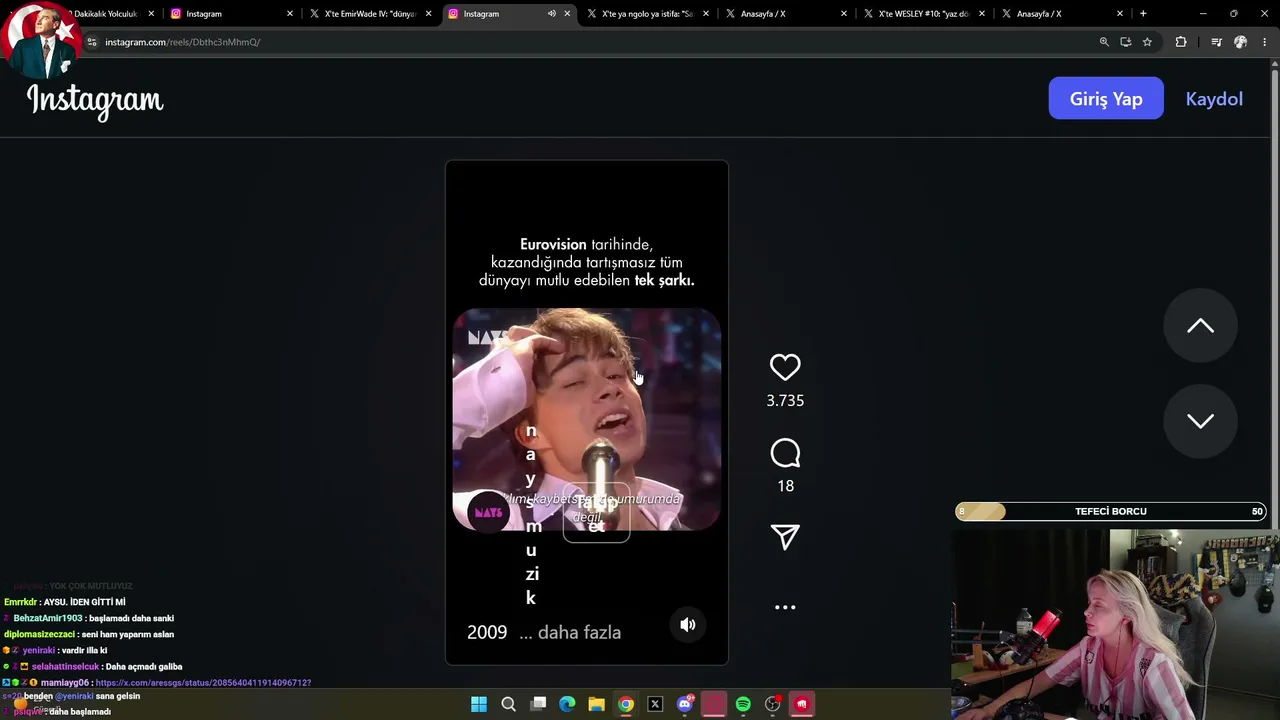The height and width of the screenshot is (720, 1280).
Task: Click the reel caption text "2009"
Action: [487, 632]
